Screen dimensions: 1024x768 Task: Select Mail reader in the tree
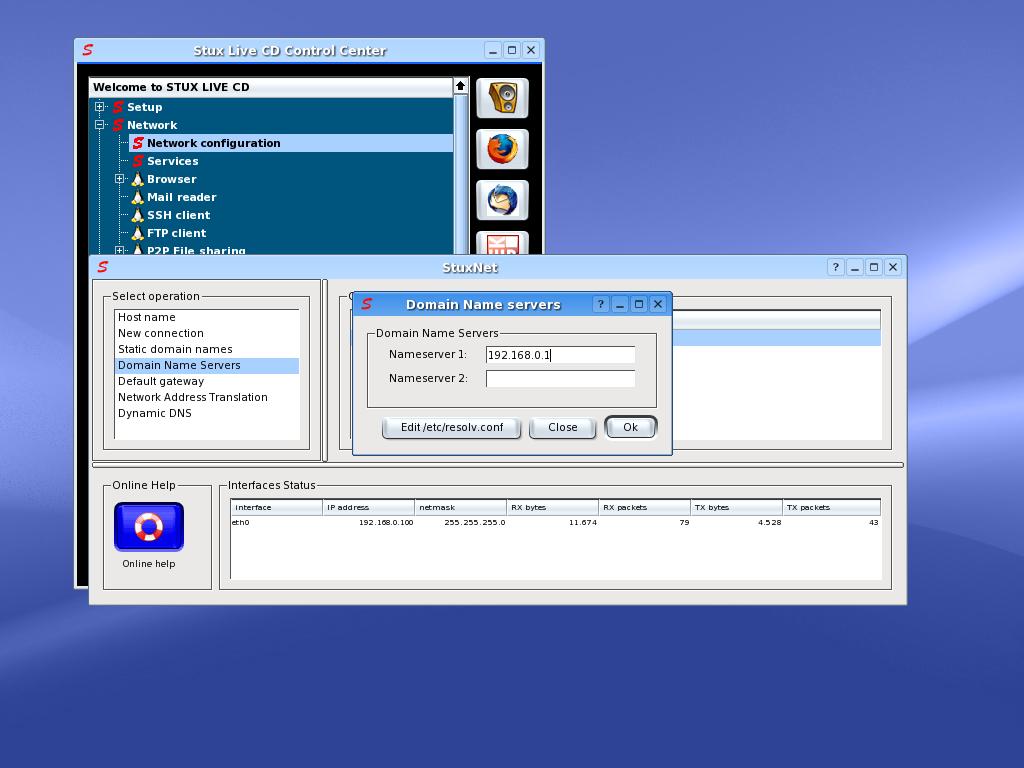[182, 197]
